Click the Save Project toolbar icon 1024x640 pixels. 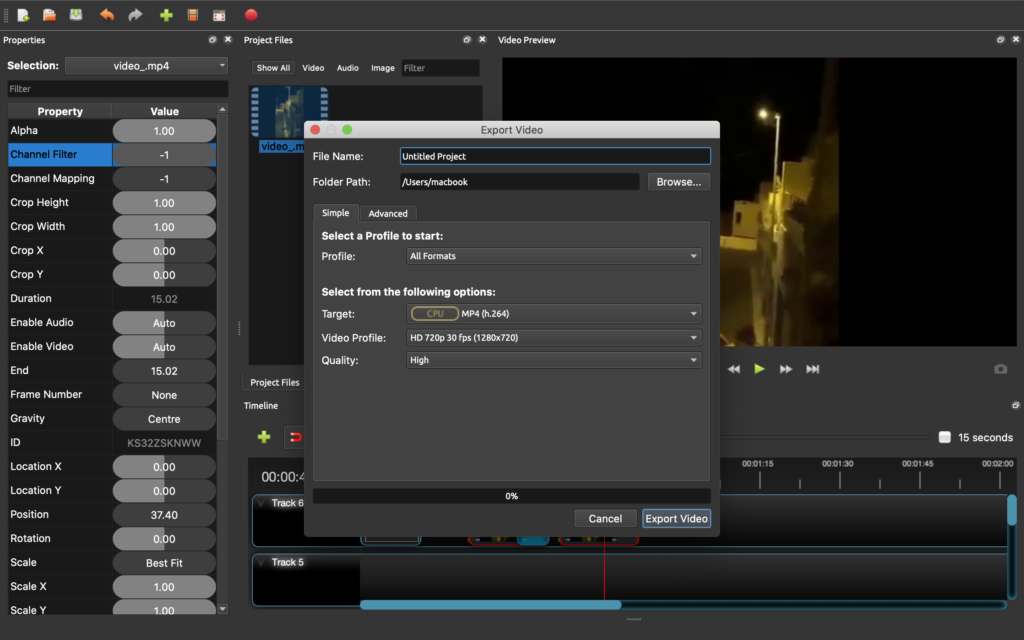[x=76, y=14]
